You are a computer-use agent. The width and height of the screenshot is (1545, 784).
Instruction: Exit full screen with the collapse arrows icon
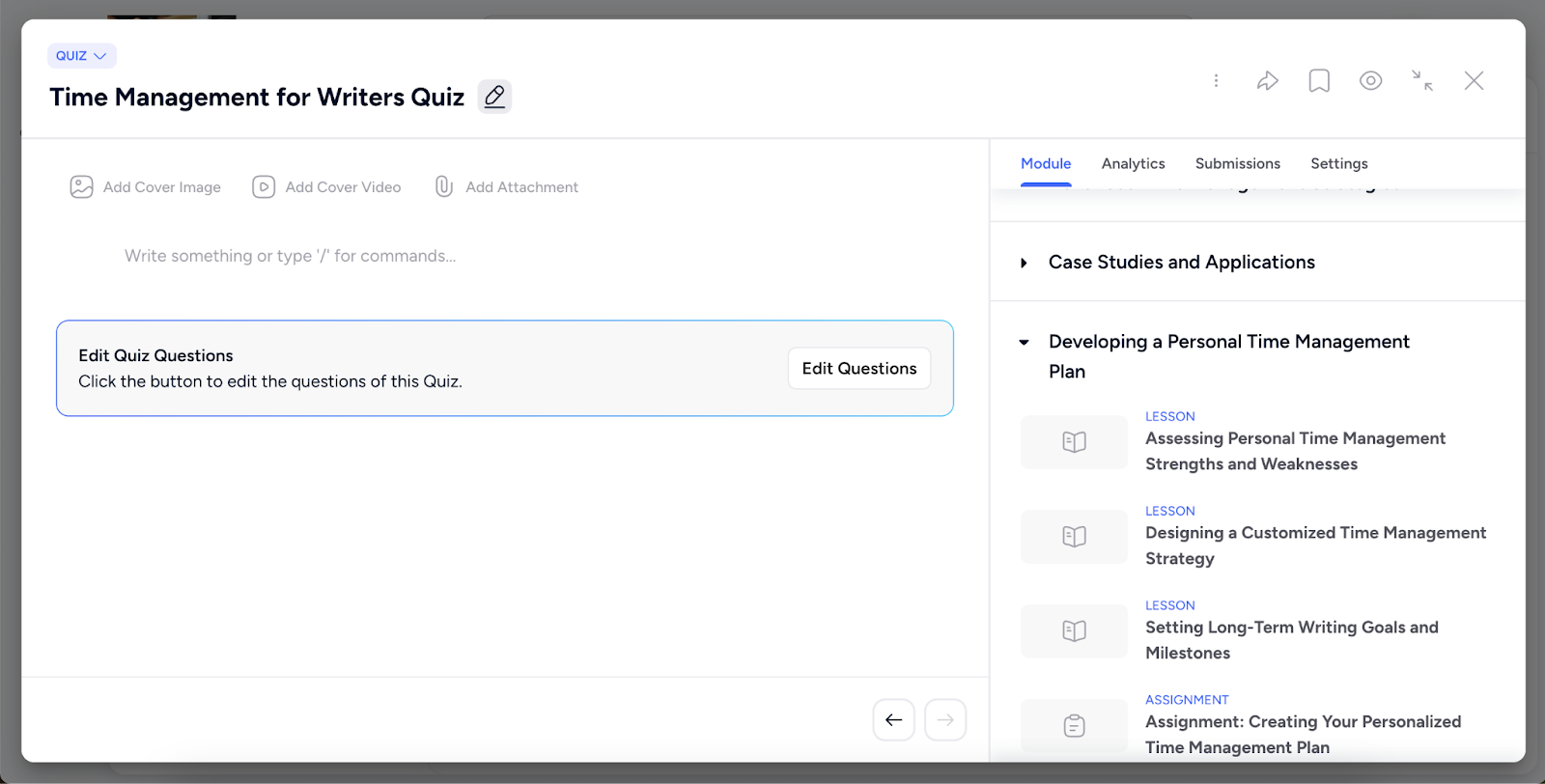click(1422, 80)
